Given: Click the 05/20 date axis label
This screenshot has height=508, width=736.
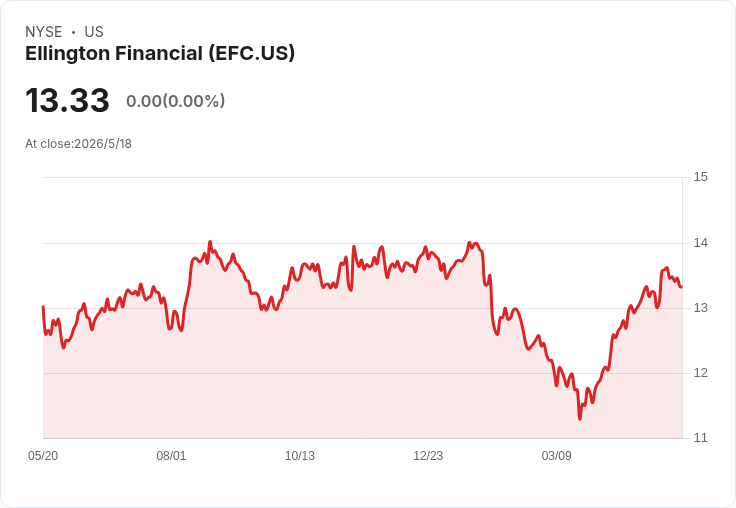Looking at the screenshot, I should pyautogui.click(x=43, y=455).
